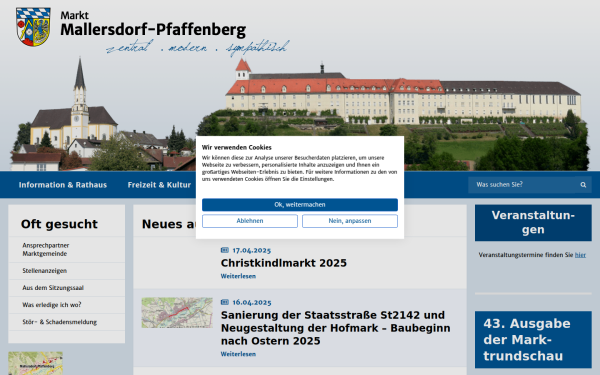The width and height of the screenshot is (600, 375).
Task: Open Ansprechpartner Marktgemeinde link
Action: coord(46,249)
